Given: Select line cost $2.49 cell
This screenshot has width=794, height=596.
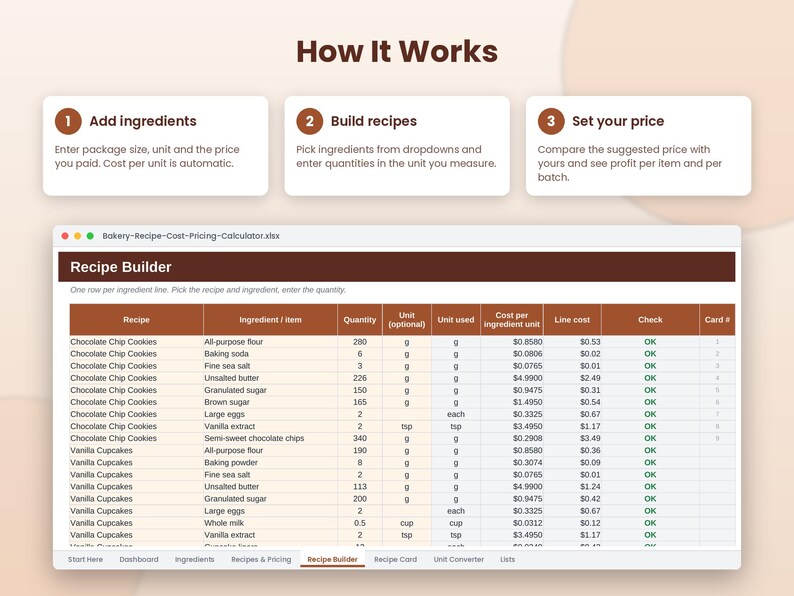Looking at the screenshot, I should tap(572, 378).
